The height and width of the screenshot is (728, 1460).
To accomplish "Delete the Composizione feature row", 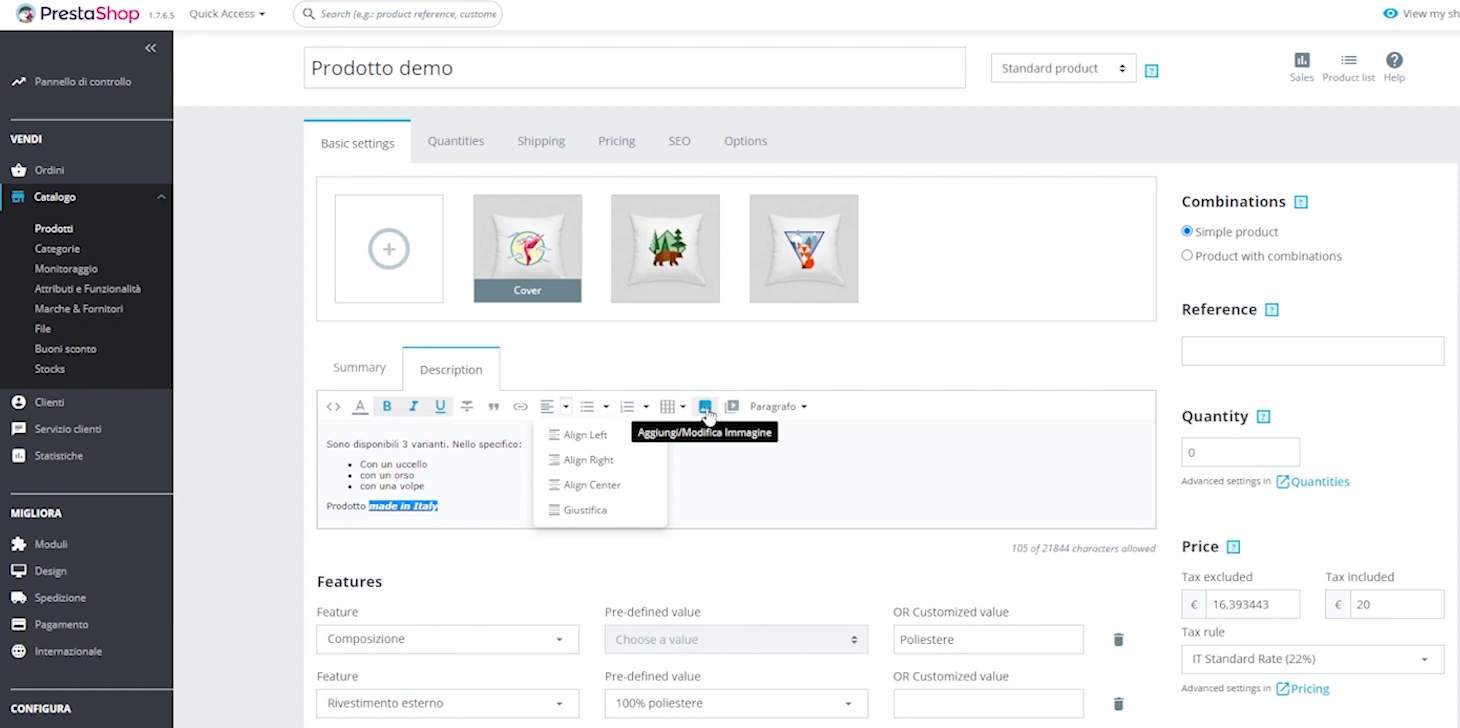I will (x=1118, y=639).
